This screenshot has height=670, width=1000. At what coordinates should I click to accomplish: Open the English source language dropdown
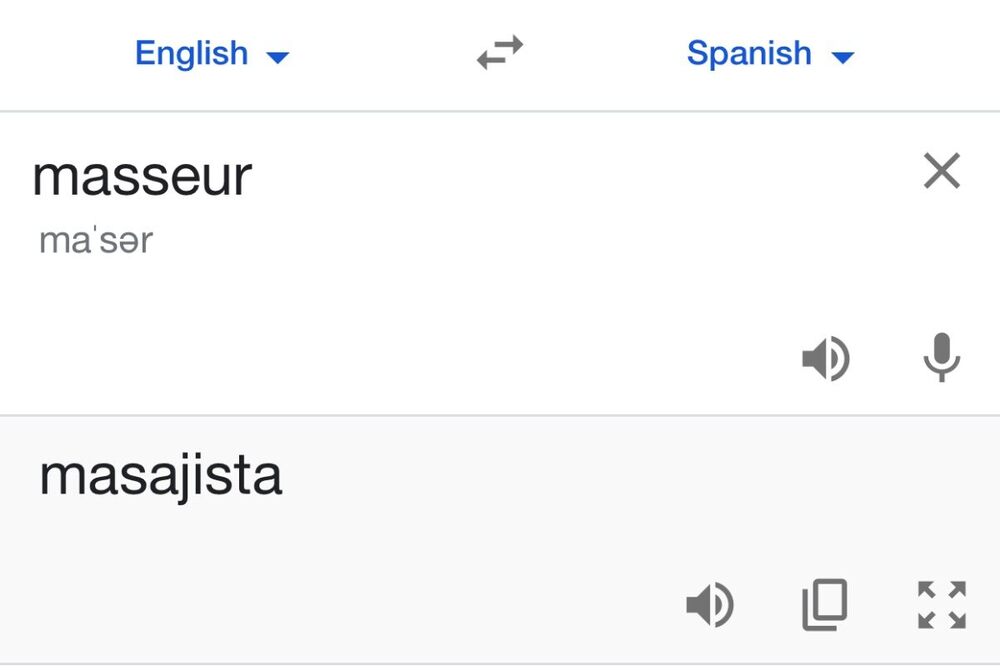(211, 53)
